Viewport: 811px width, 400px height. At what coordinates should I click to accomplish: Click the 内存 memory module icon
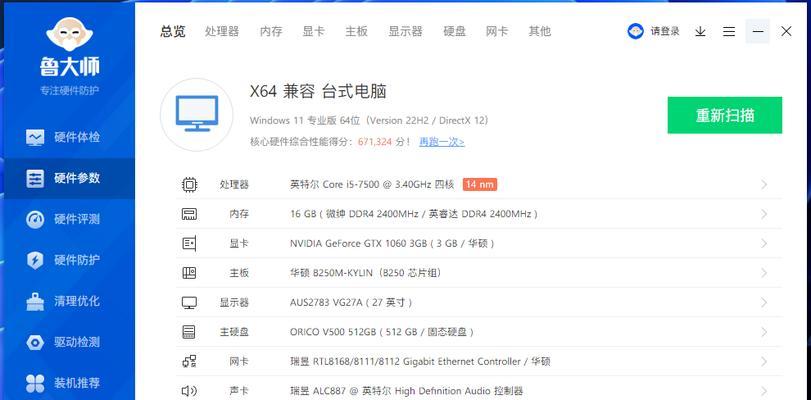[x=189, y=214]
